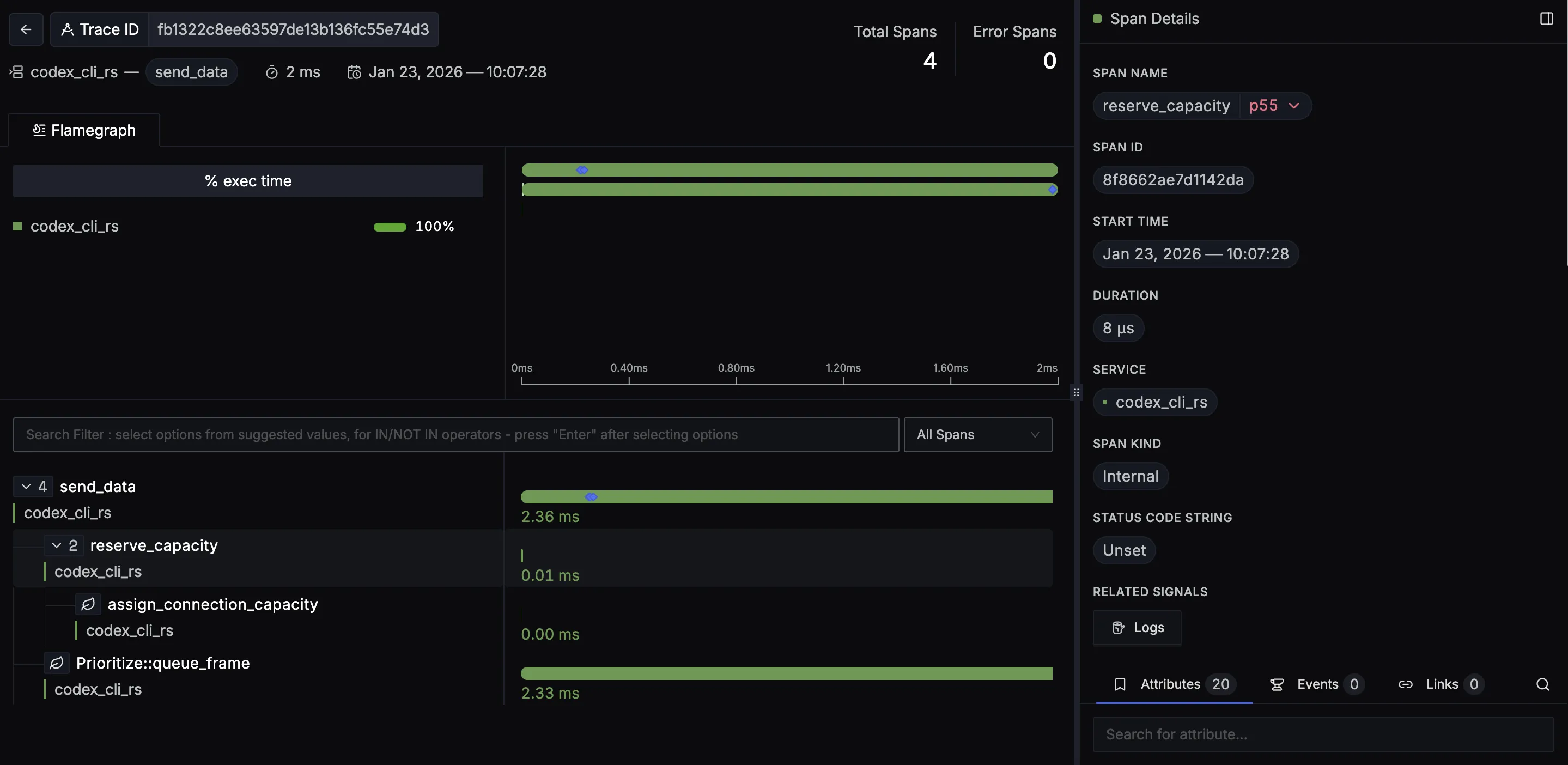Click leaf icon beside Prioritize::queue_frame

point(57,663)
